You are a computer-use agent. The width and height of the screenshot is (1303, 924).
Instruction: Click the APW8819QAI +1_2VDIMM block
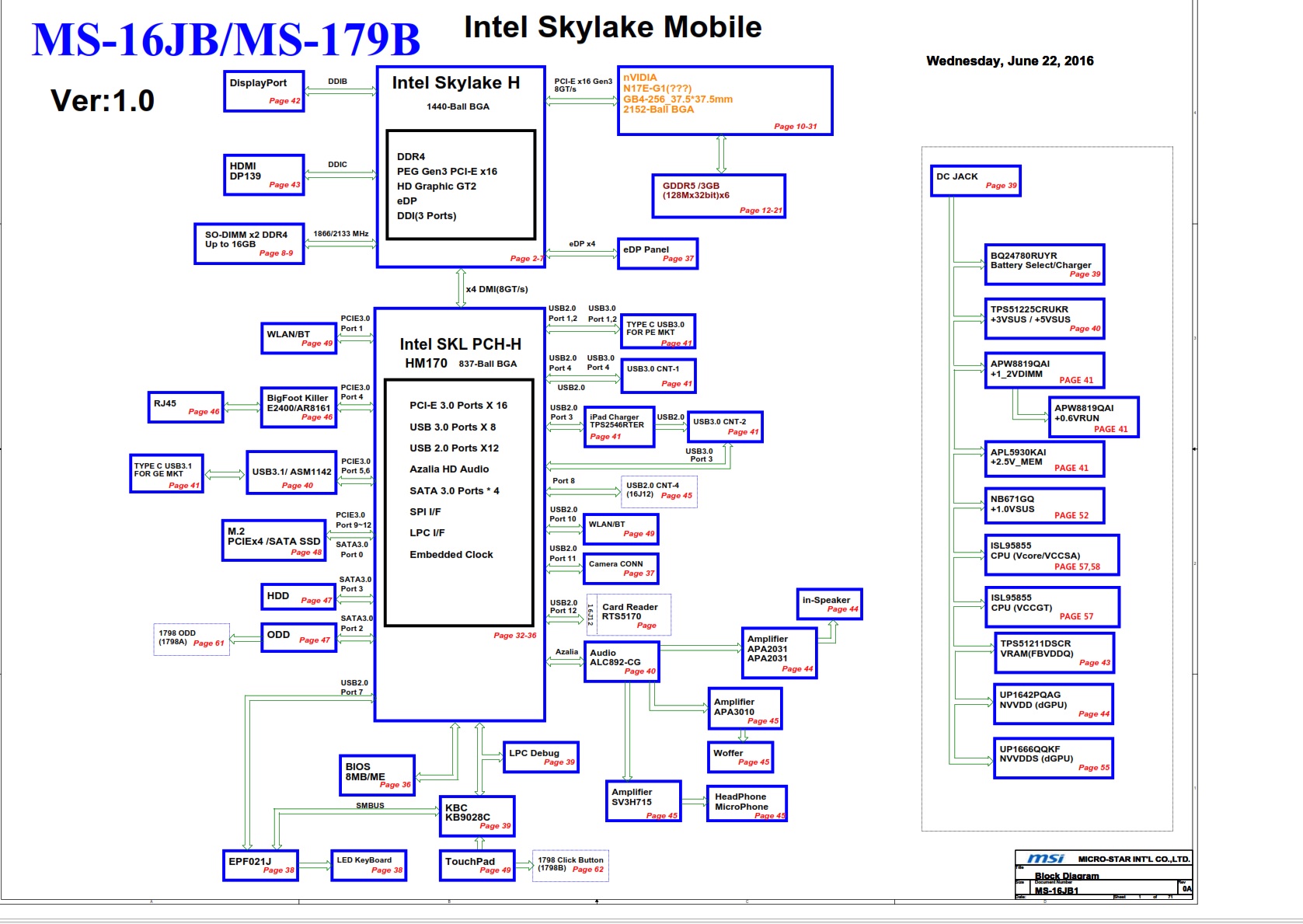1044,370
